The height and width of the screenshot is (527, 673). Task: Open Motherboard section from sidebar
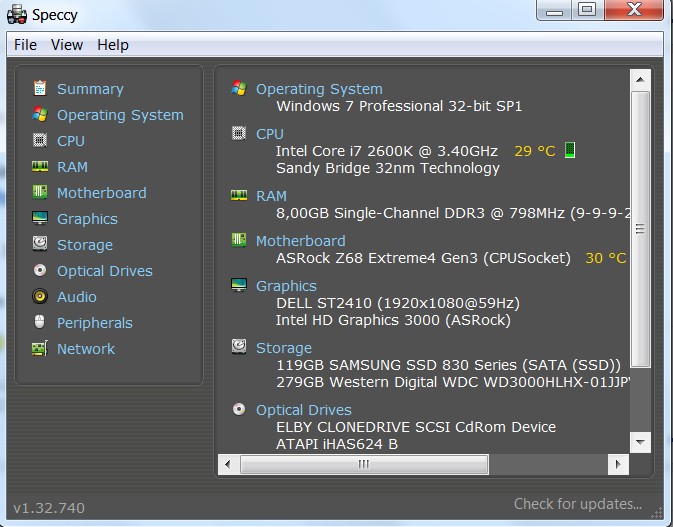[102, 193]
